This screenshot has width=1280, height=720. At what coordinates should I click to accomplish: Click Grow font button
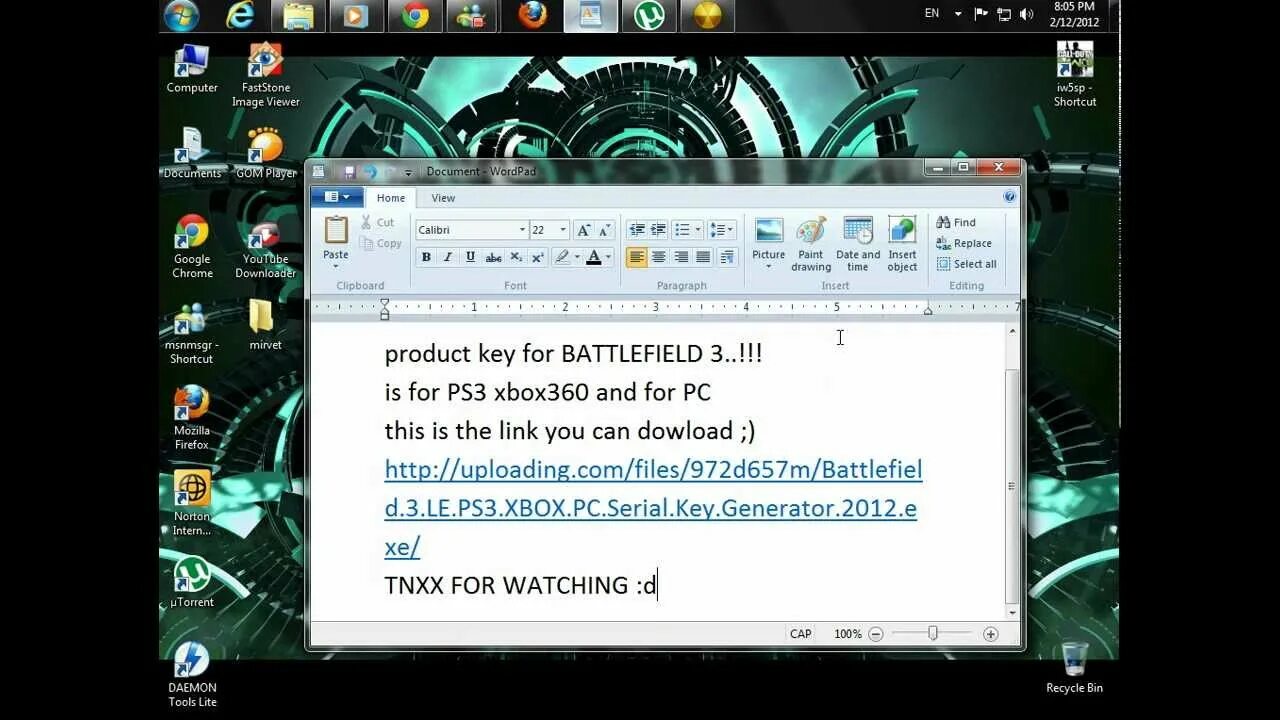[x=584, y=230]
